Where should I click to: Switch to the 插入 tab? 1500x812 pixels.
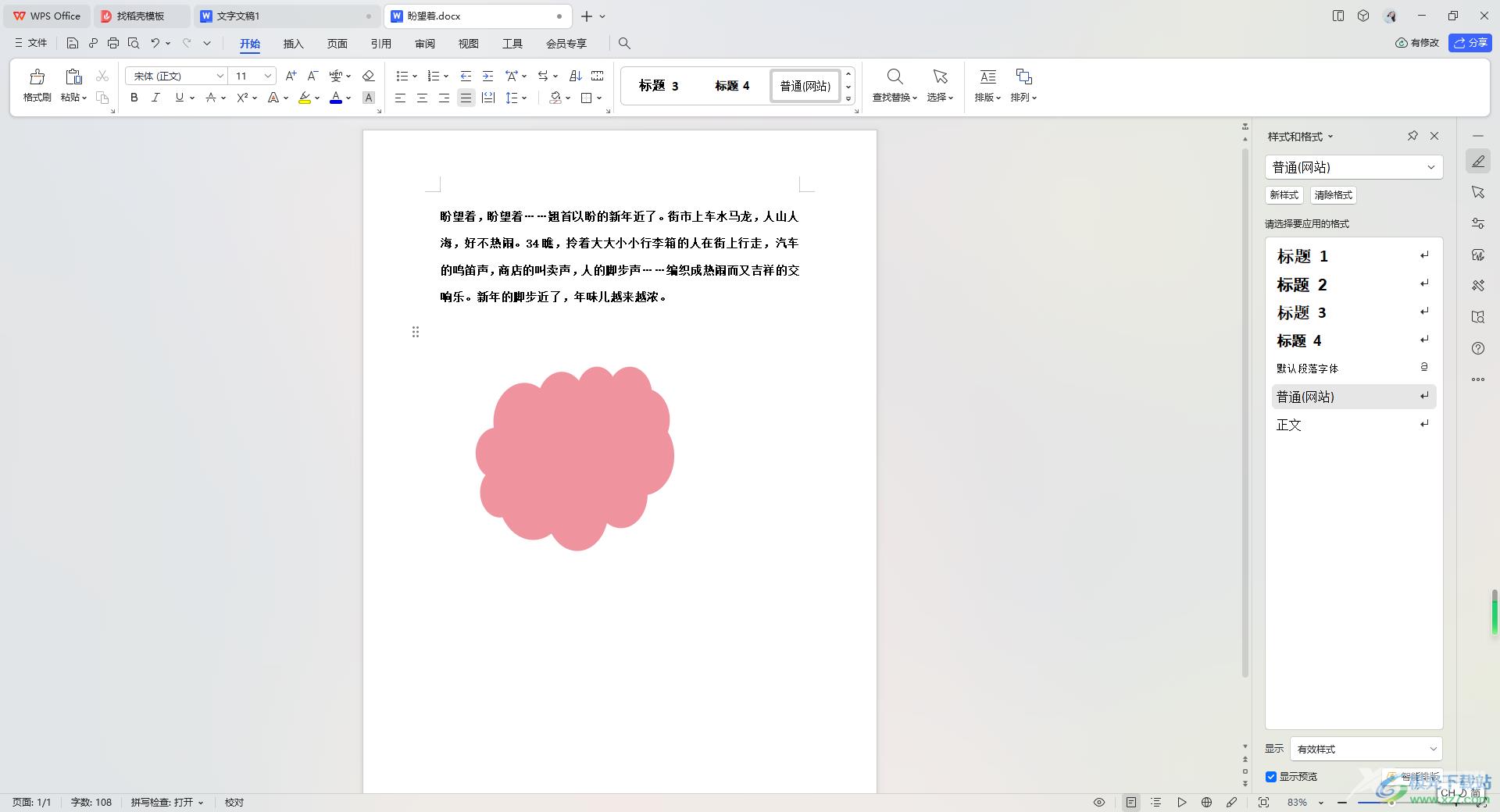point(293,44)
